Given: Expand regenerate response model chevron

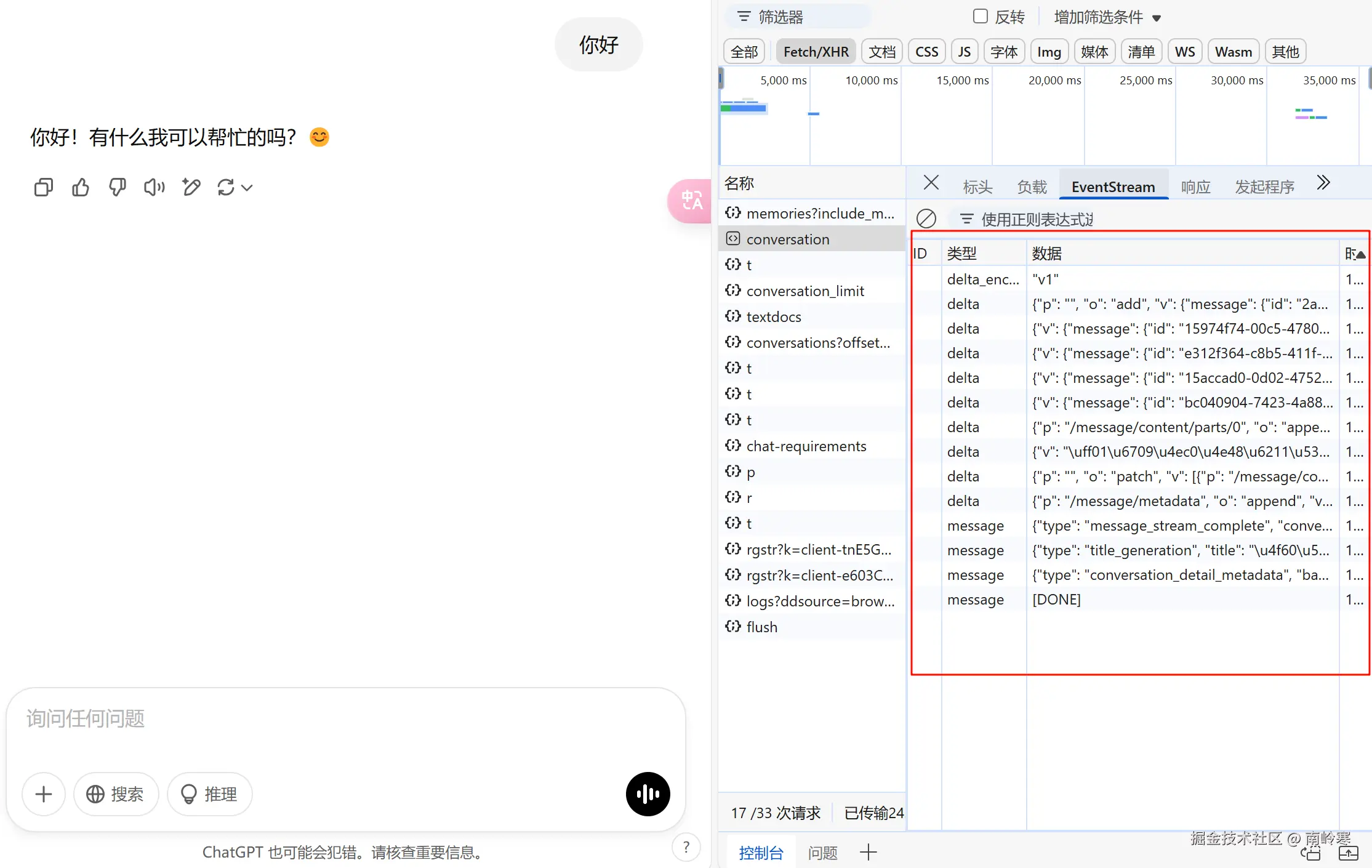Looking at the screenshot, I should (x=247, y=188).
